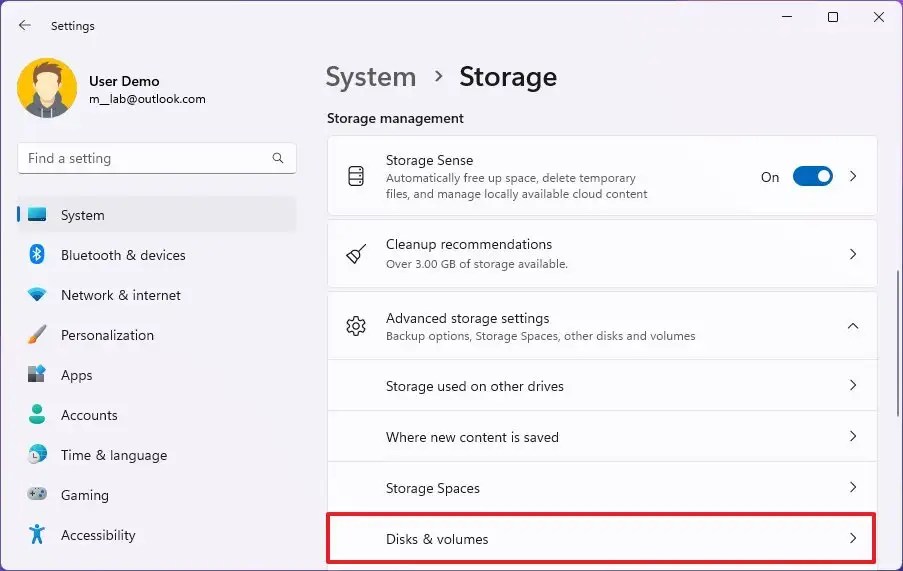903x571 pixels.
Task: Go to Network & internet label
Action: pos(121,295)
